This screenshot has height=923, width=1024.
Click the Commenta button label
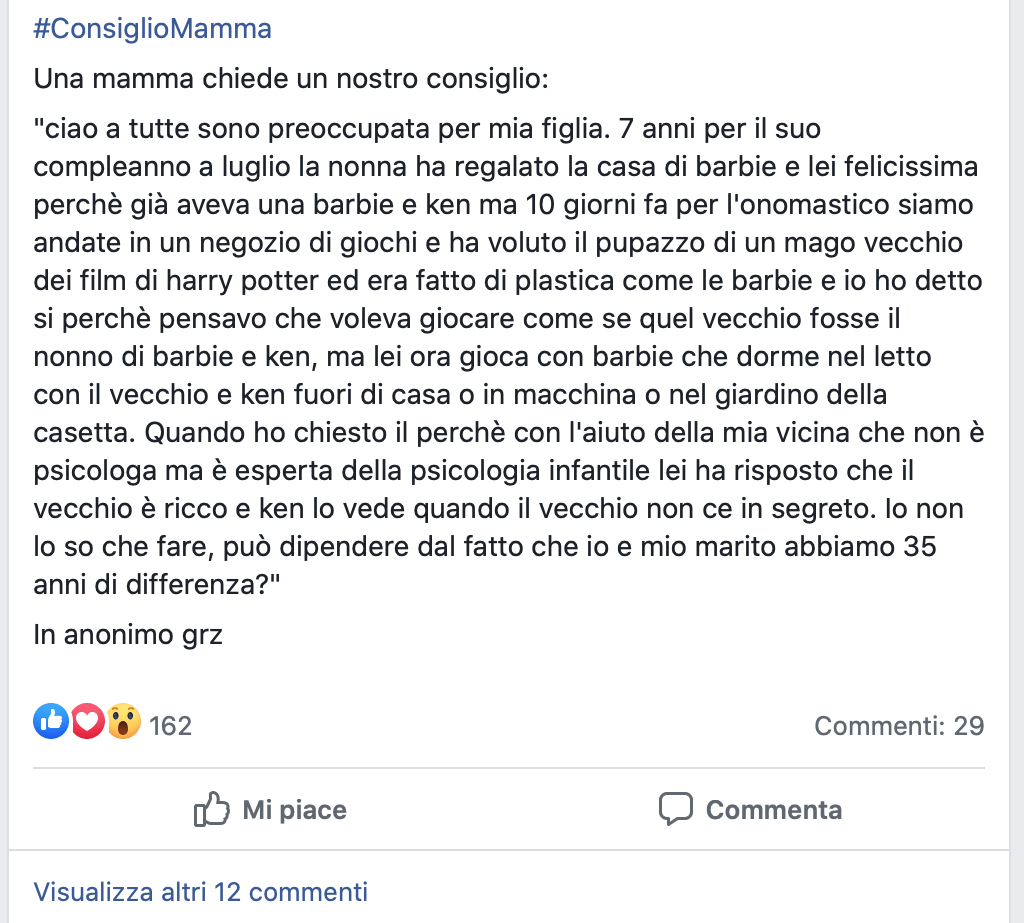(774, 810)
